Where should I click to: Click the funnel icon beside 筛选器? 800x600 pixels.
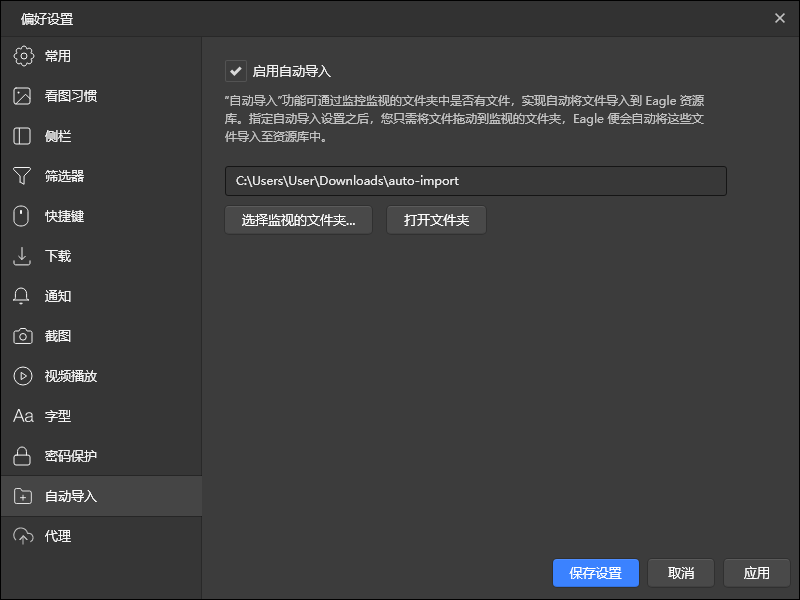(x=22, y=176)
